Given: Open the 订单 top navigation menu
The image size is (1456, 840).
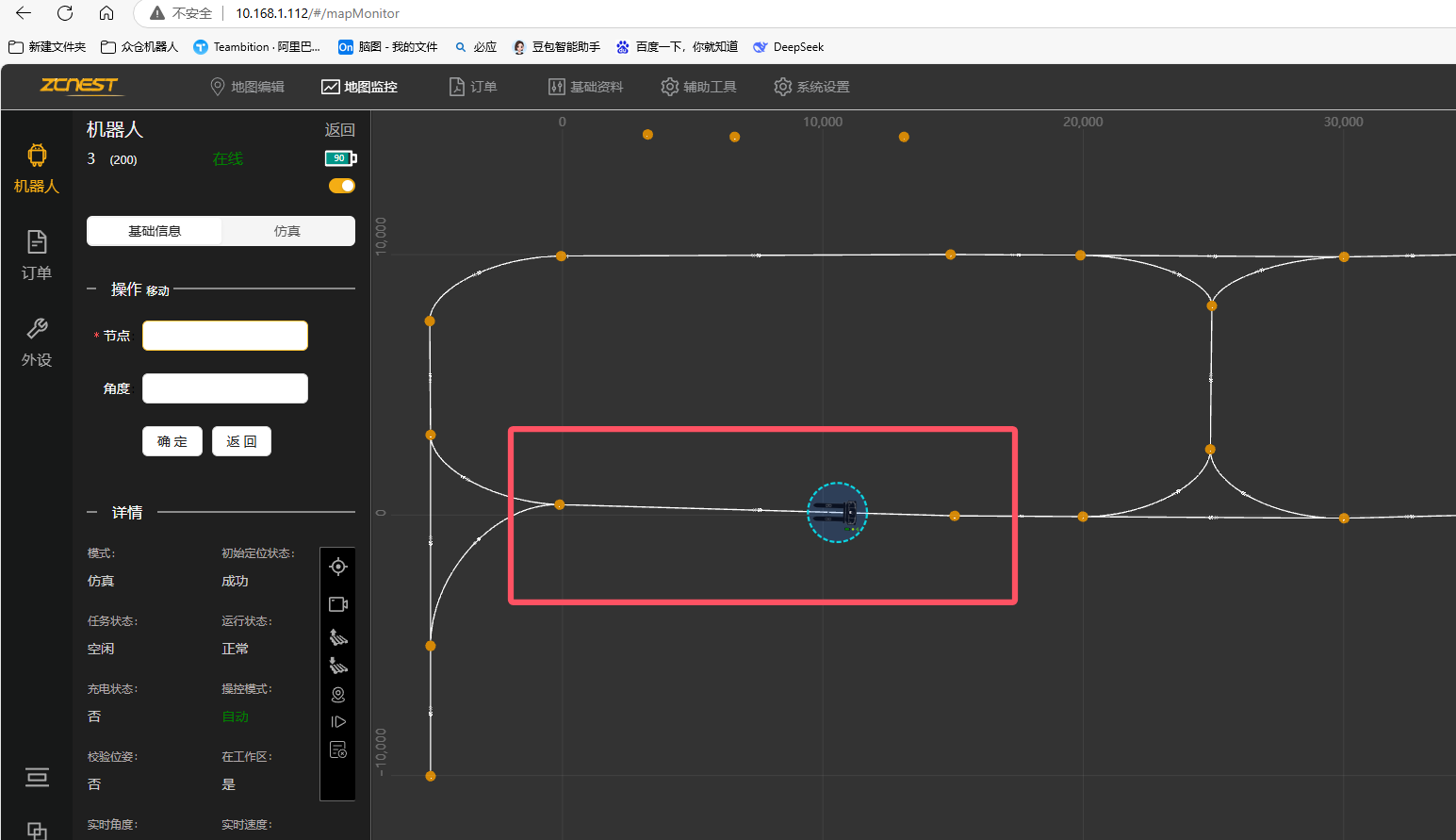Looking at the screenshot, I should [x=472, y=87].
